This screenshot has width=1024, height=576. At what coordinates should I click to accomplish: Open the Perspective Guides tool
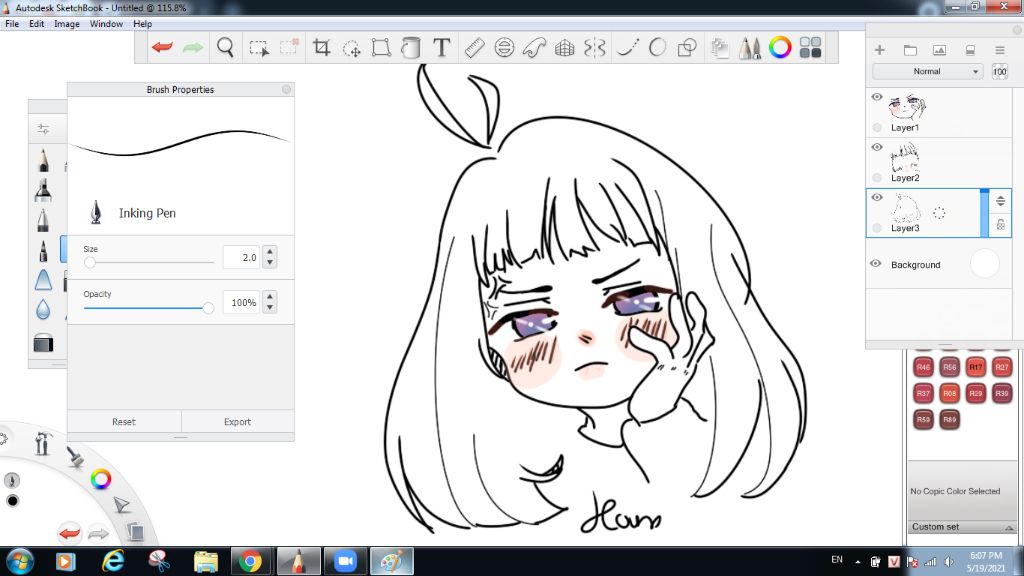point(564,48)
